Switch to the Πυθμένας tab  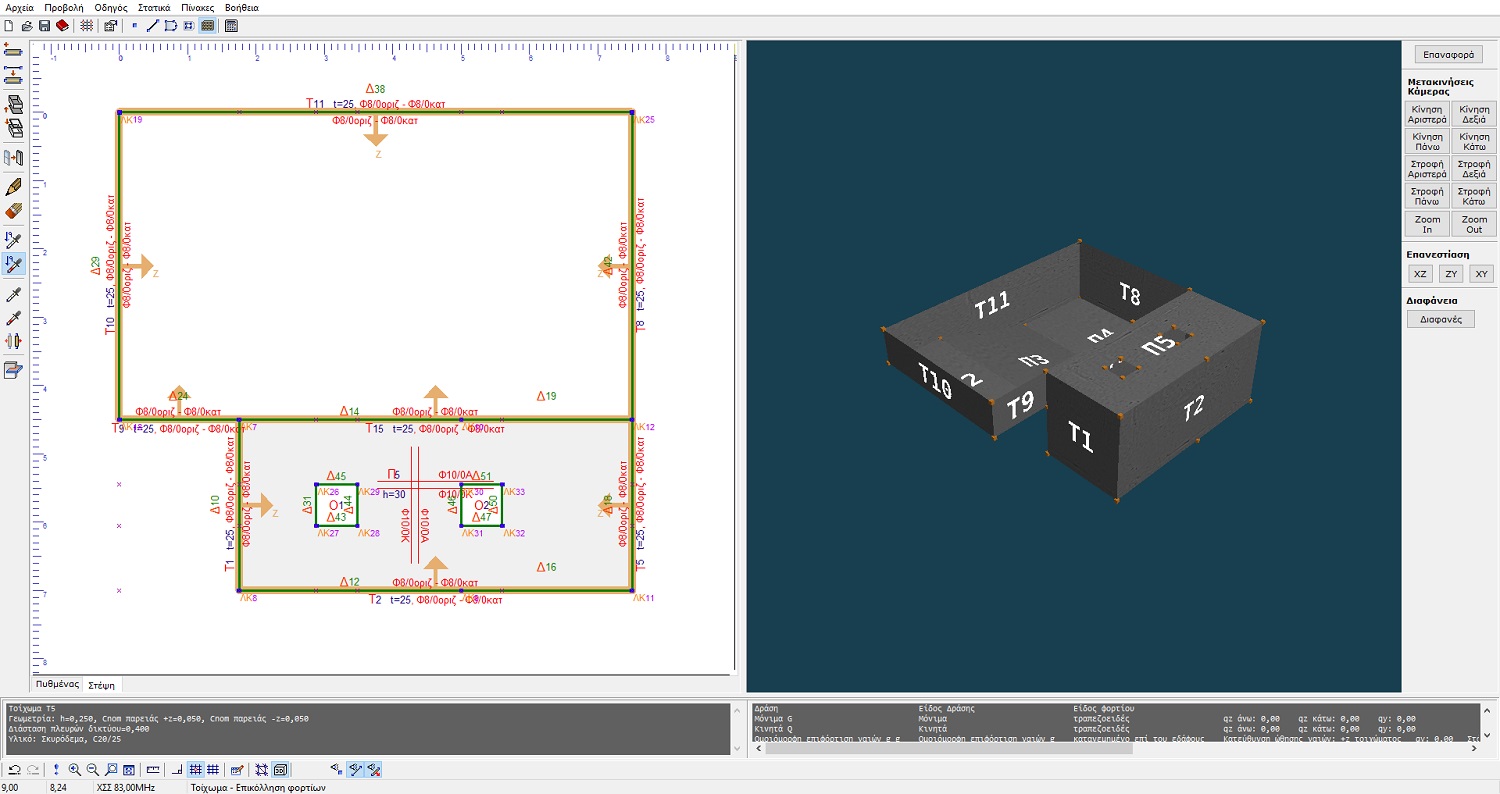tap(57, 684)
